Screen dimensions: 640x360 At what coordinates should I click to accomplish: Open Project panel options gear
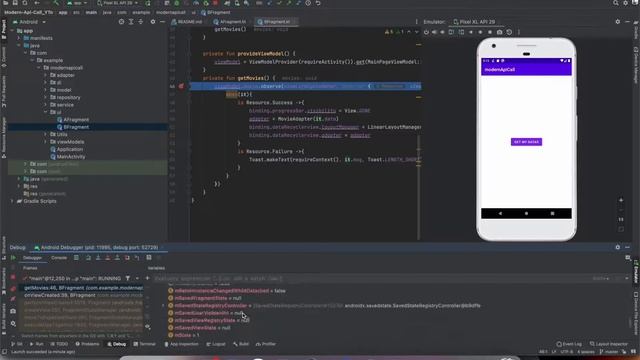153,22
